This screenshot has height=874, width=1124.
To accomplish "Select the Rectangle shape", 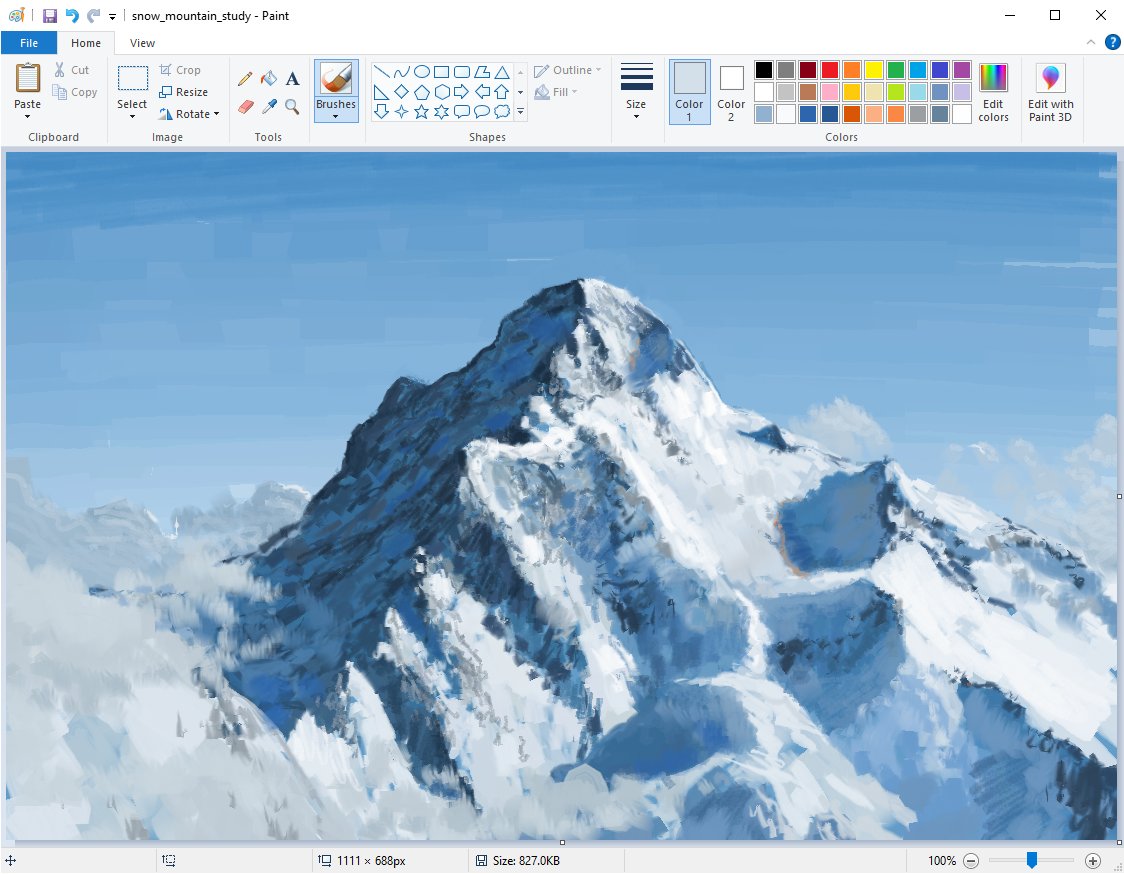I will click(x=442, y=72).
